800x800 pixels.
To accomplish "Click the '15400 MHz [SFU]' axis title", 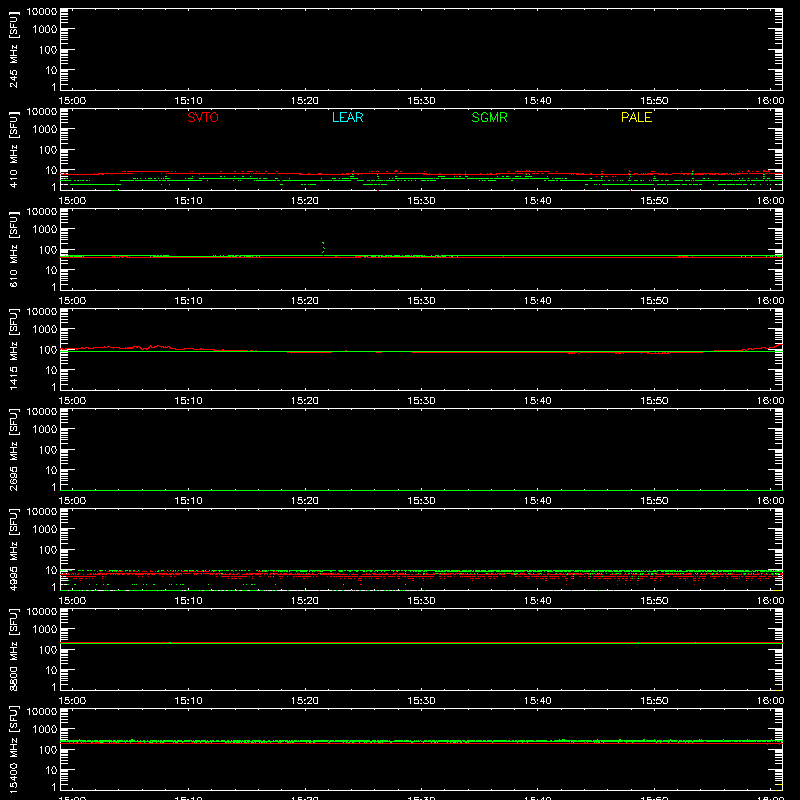I will (13, 749).
